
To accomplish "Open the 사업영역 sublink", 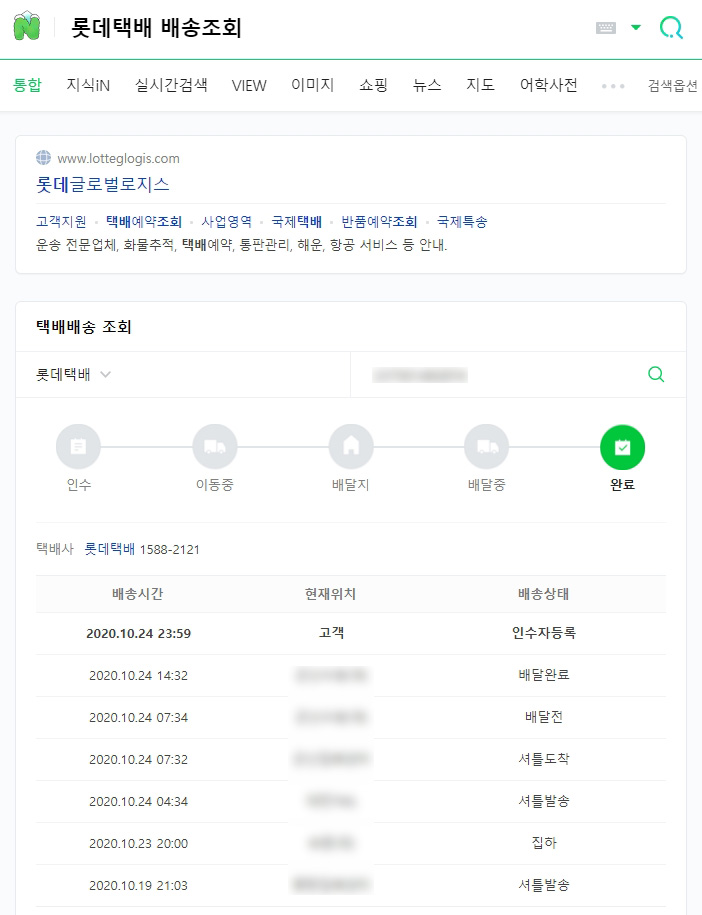I will (x=226, y=222).
